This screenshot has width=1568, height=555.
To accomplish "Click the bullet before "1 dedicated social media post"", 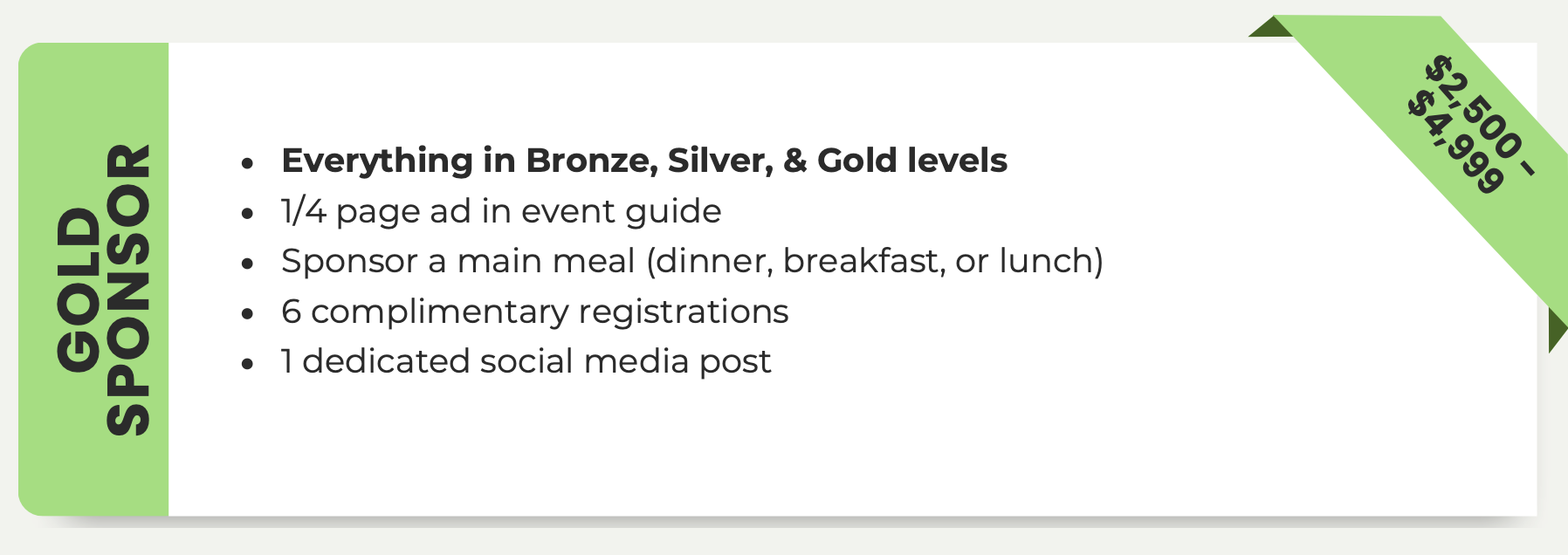I will (249, 364).
